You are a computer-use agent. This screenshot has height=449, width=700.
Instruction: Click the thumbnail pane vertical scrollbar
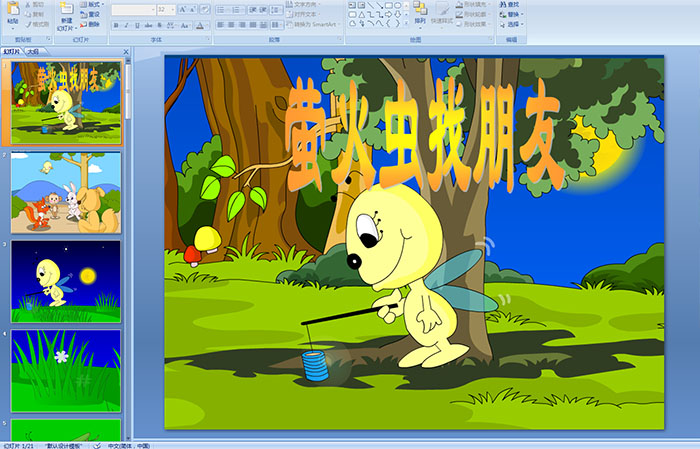128,250
